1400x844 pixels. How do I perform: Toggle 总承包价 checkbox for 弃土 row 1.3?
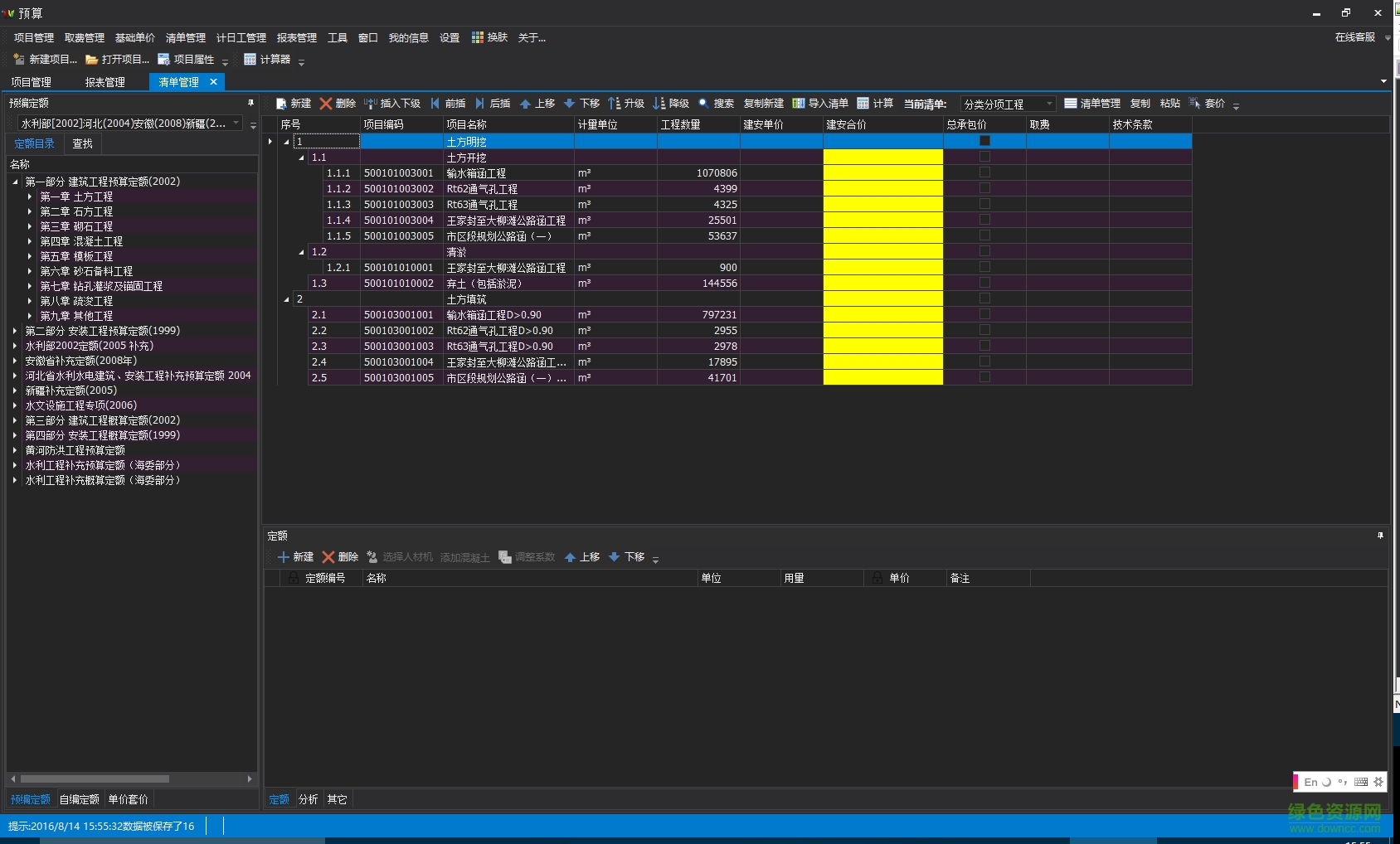point(984,283)
